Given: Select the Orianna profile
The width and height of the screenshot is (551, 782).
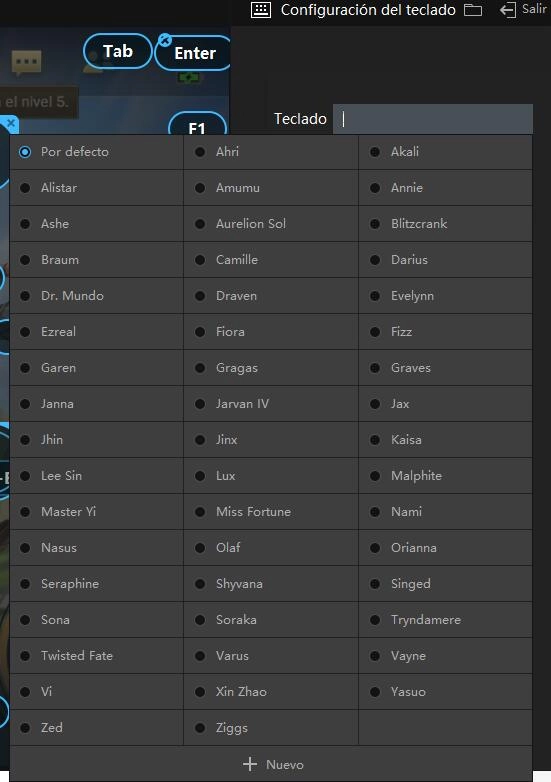Looking at the screenshot, I should 445,548.
